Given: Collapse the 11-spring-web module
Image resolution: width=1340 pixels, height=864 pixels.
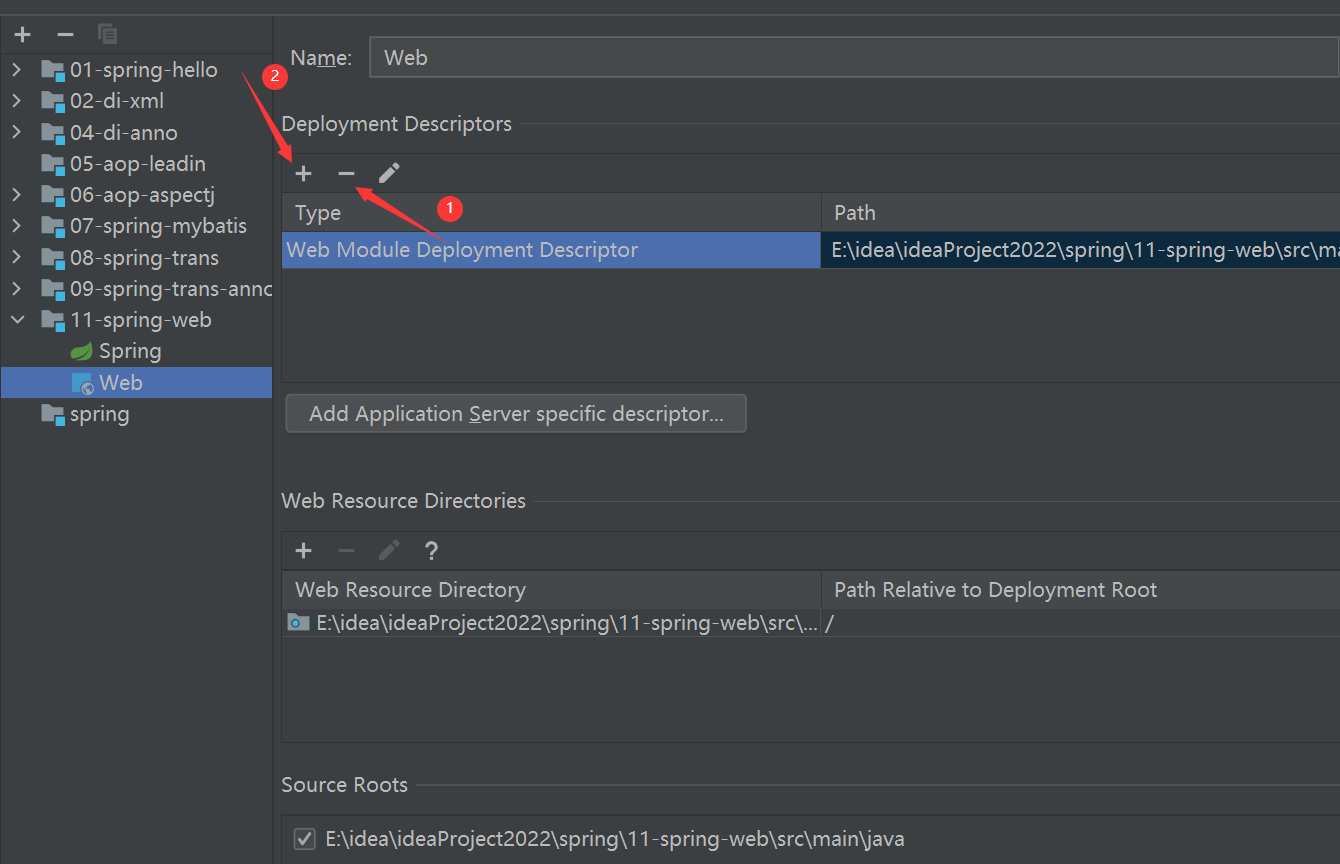Looking at the screenshot, I should (x=17, y=320).
